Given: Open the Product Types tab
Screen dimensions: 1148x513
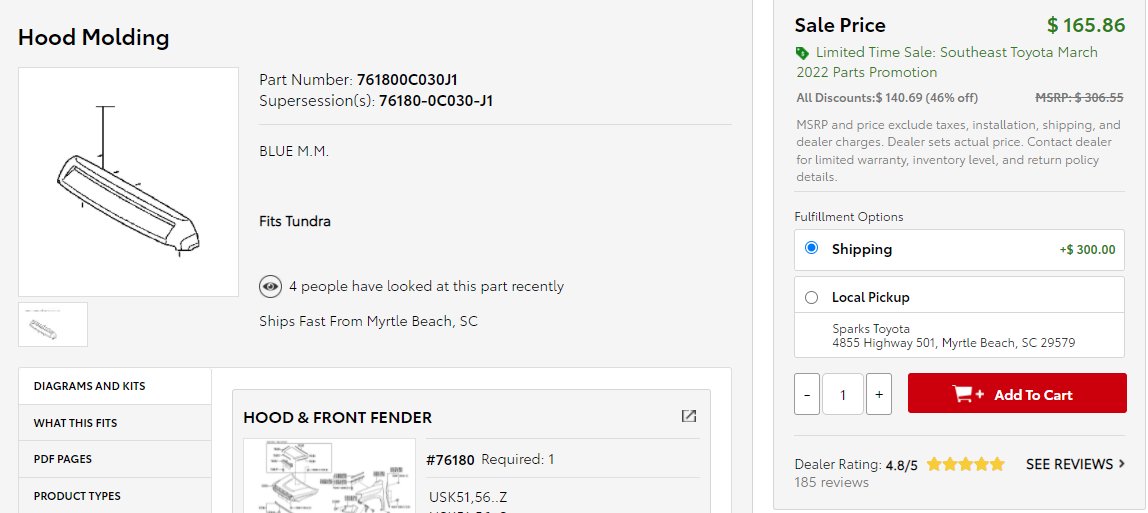Looking at the screenshot, I should 115,495.
